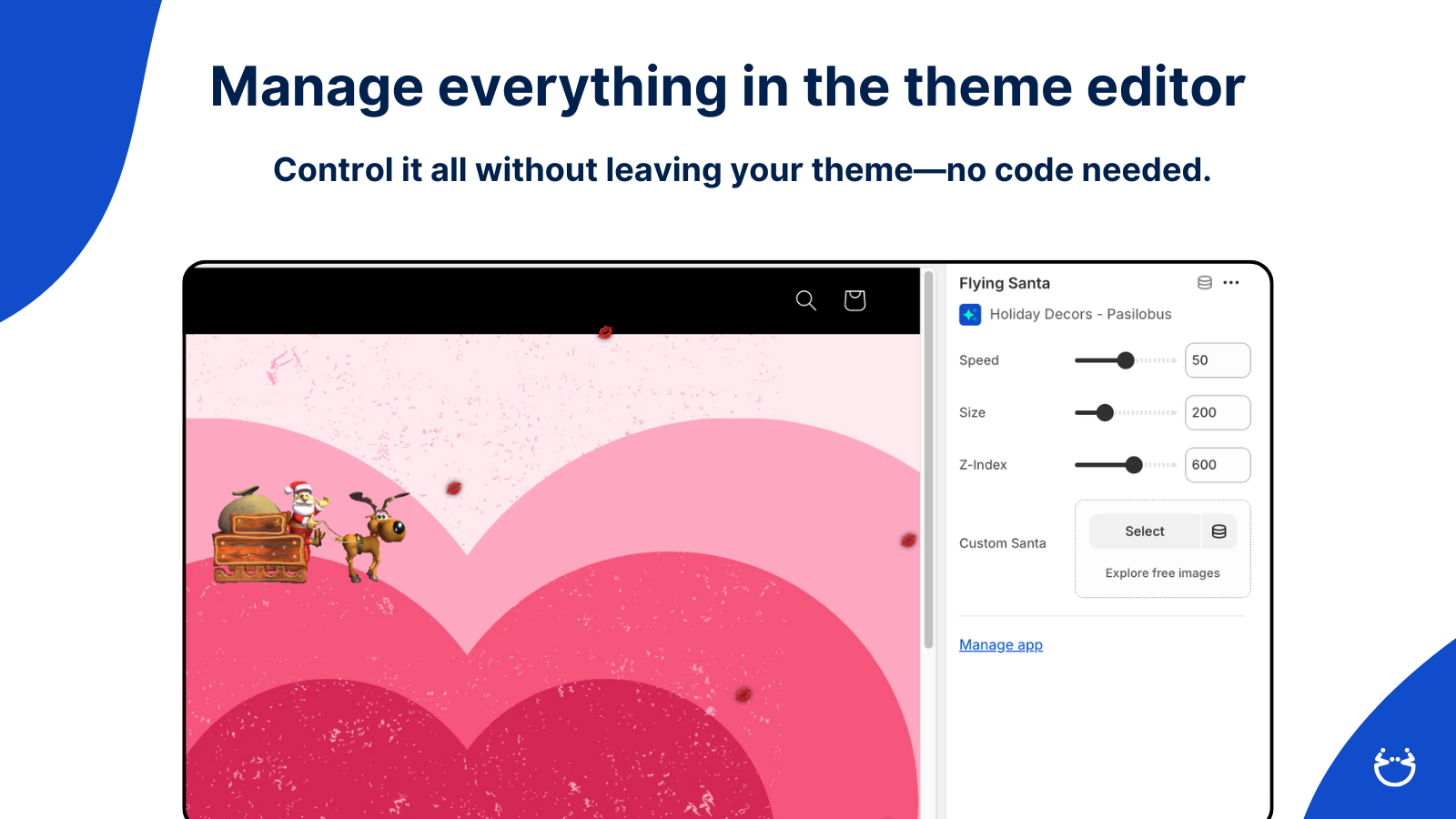The height and width of the screenshot is (819, 1456).
Task: Focus the Z-Index field showing 600
Action: 1218,465
